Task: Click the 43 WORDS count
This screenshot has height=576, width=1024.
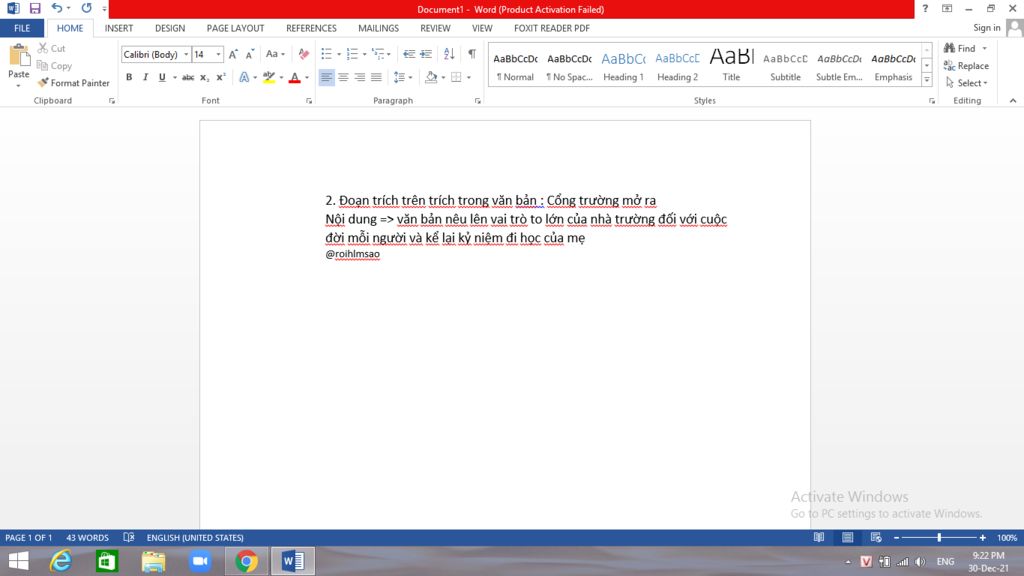Action: (x=88, y=537)
